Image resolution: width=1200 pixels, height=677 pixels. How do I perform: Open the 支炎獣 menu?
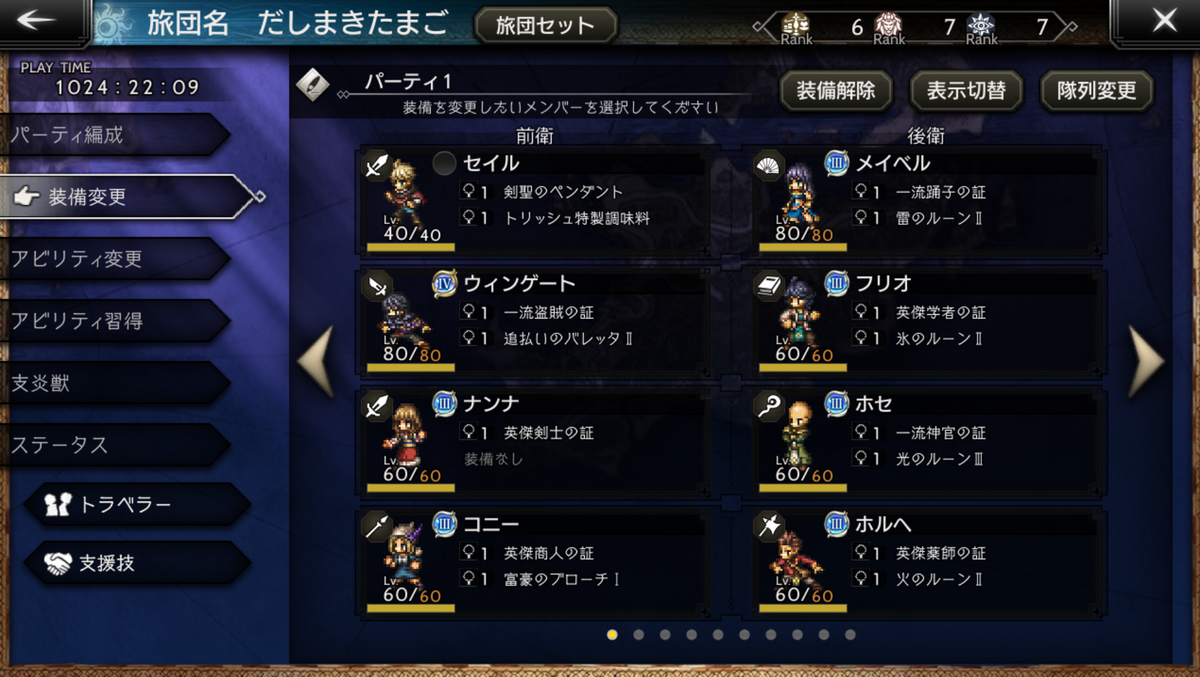(x=115, y=383)
